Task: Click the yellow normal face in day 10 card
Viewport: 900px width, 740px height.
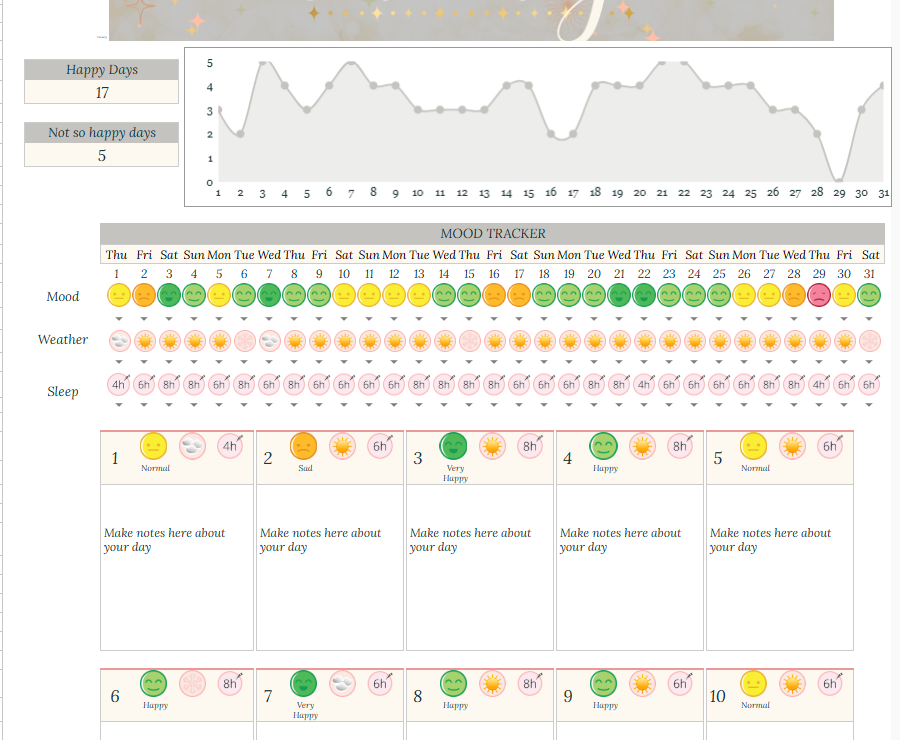Action: pyautogui.click(x=754, y=683)
